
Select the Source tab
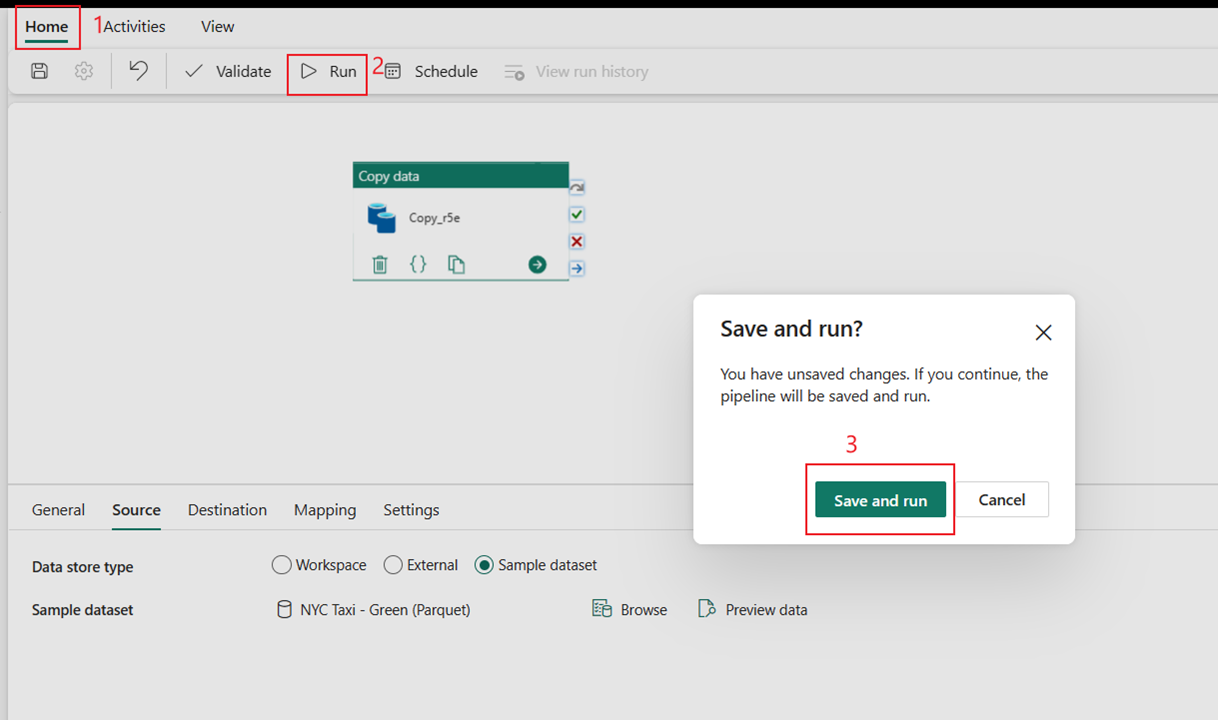pyautogui.click(x=136, y=510)
